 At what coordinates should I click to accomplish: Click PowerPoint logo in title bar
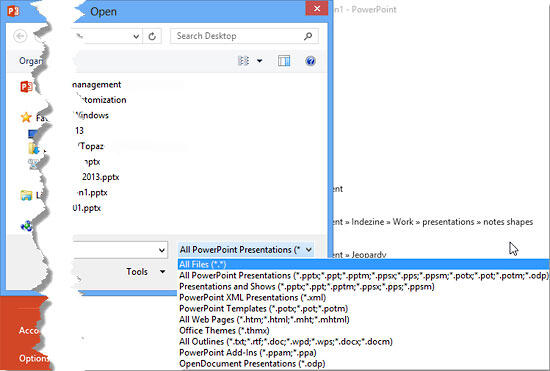pos(13,11)
